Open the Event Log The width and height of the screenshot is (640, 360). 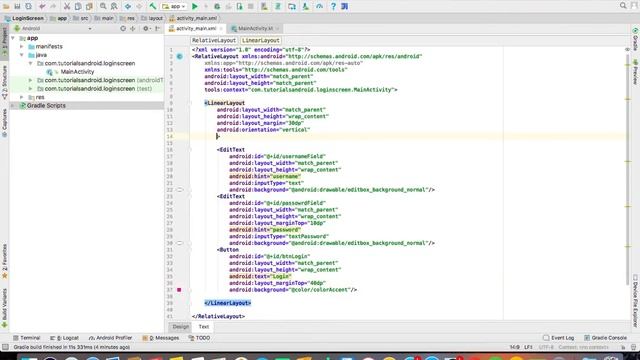[559, 338]
